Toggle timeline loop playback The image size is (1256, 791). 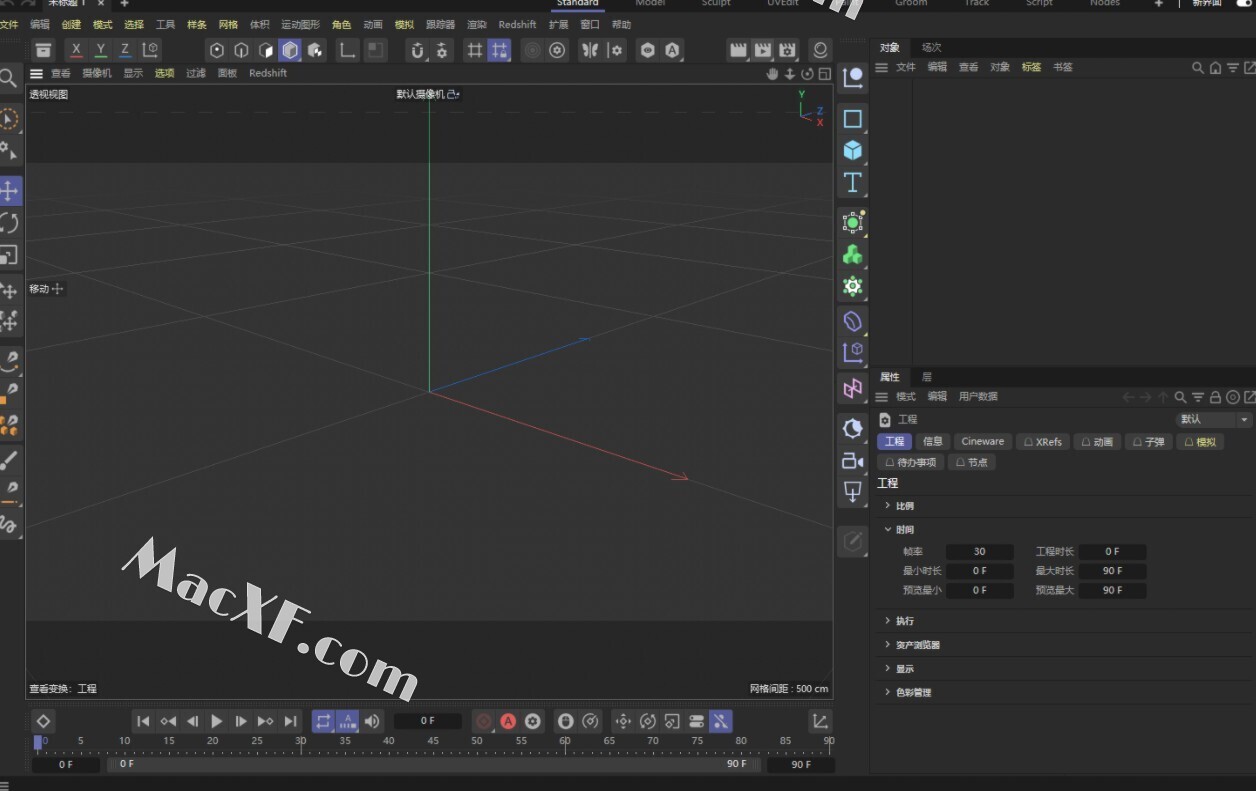pyautogui.click(x=323, y=721)
